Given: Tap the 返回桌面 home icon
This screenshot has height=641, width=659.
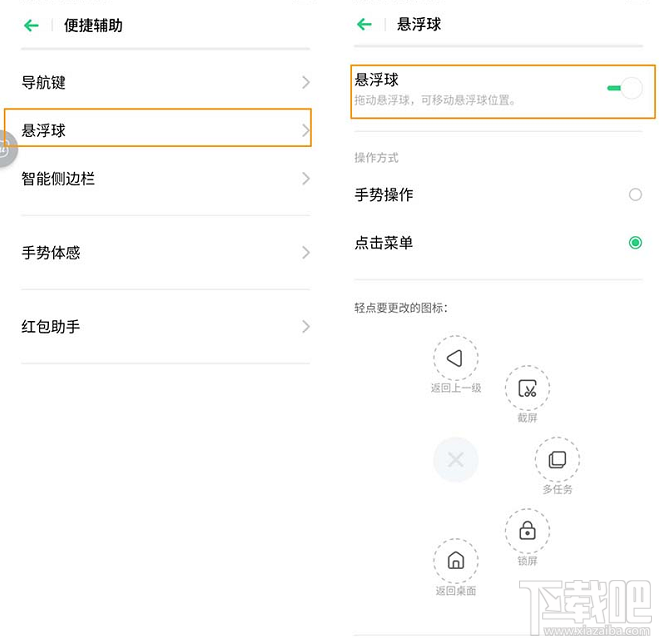Looking at the screenshot, I should click(456, 560).
